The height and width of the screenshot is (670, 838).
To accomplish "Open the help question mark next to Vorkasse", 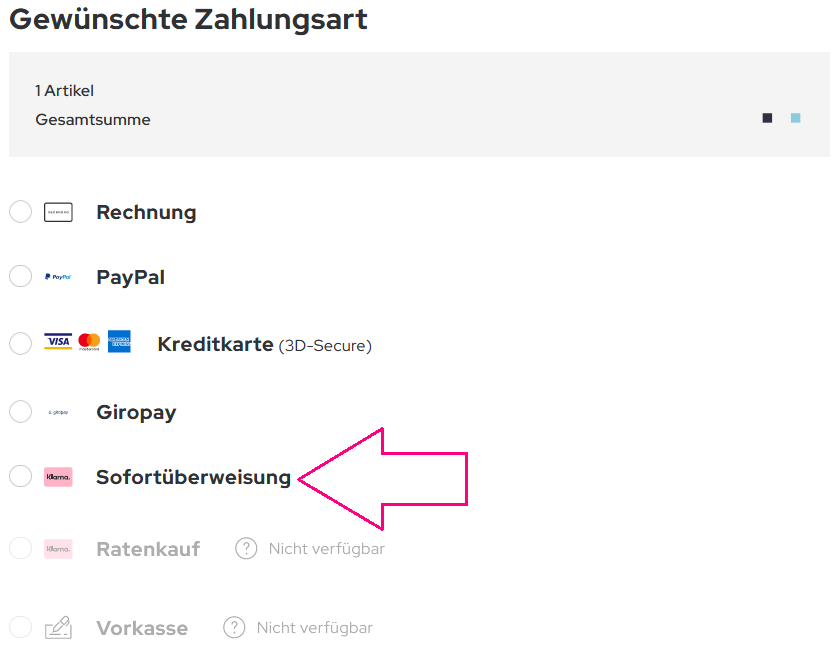I will pos(234,628).
